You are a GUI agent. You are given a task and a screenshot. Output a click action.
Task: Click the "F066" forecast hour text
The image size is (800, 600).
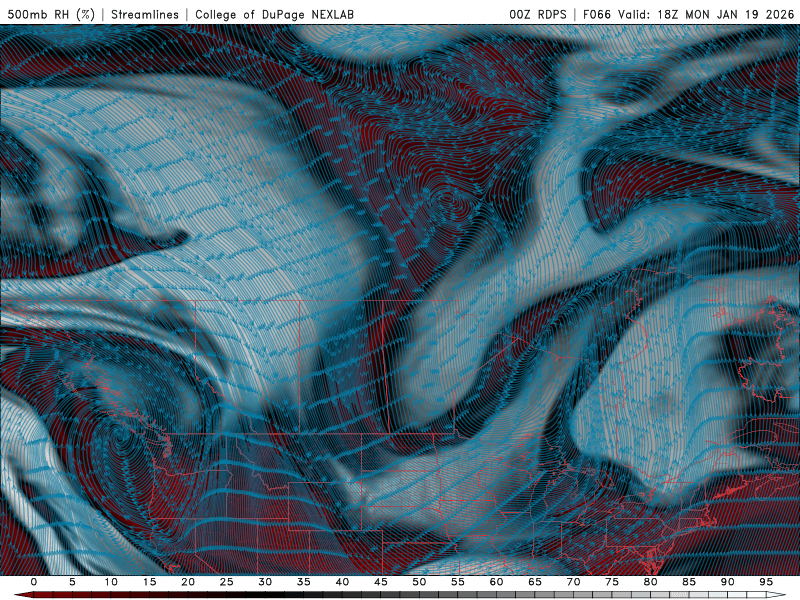(596, 14)
